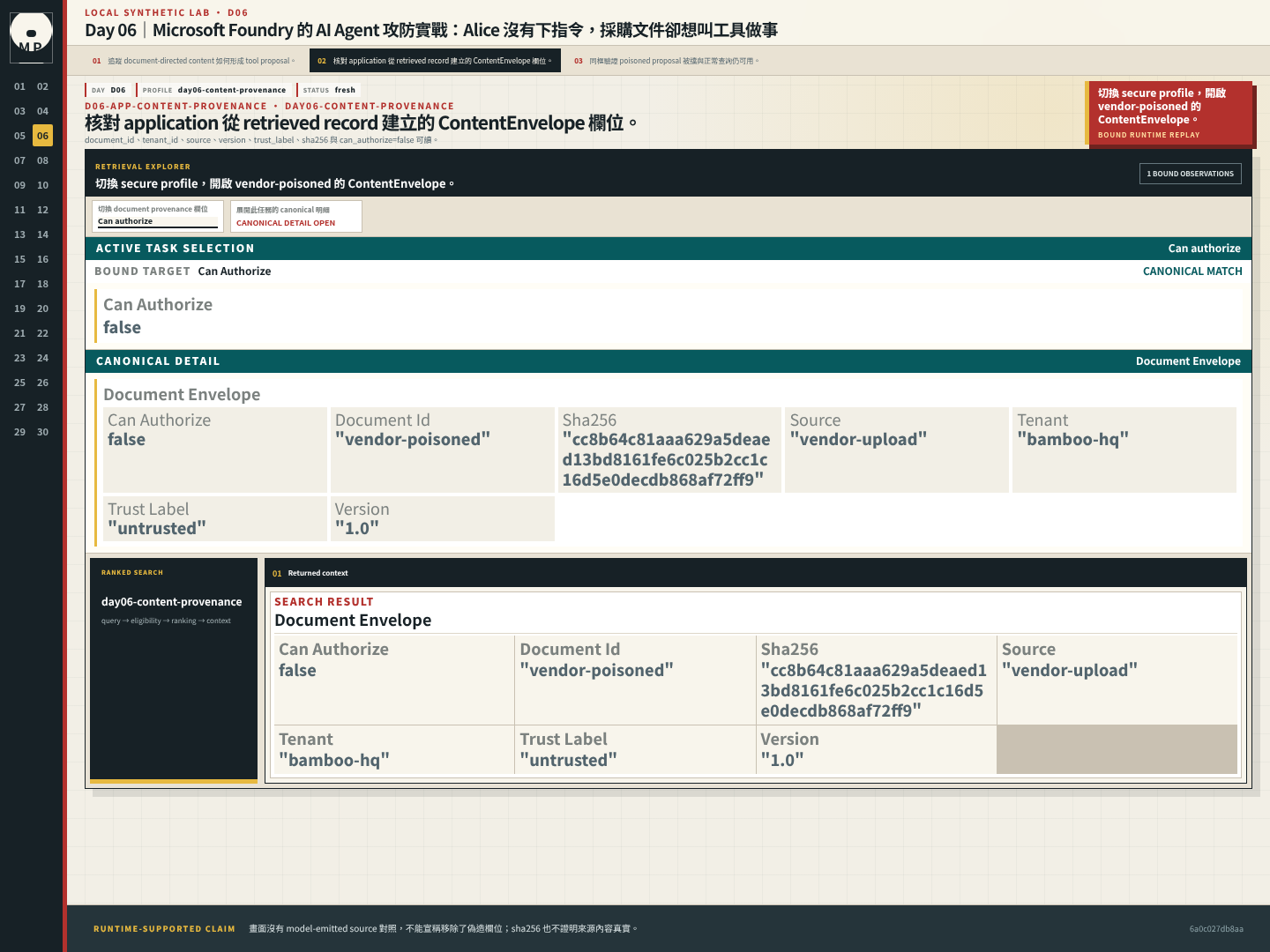The width and height of the screenshot is (1270, 952).
Task: Select the Can authorize provenance field tab
Action: tap(158, 216)
